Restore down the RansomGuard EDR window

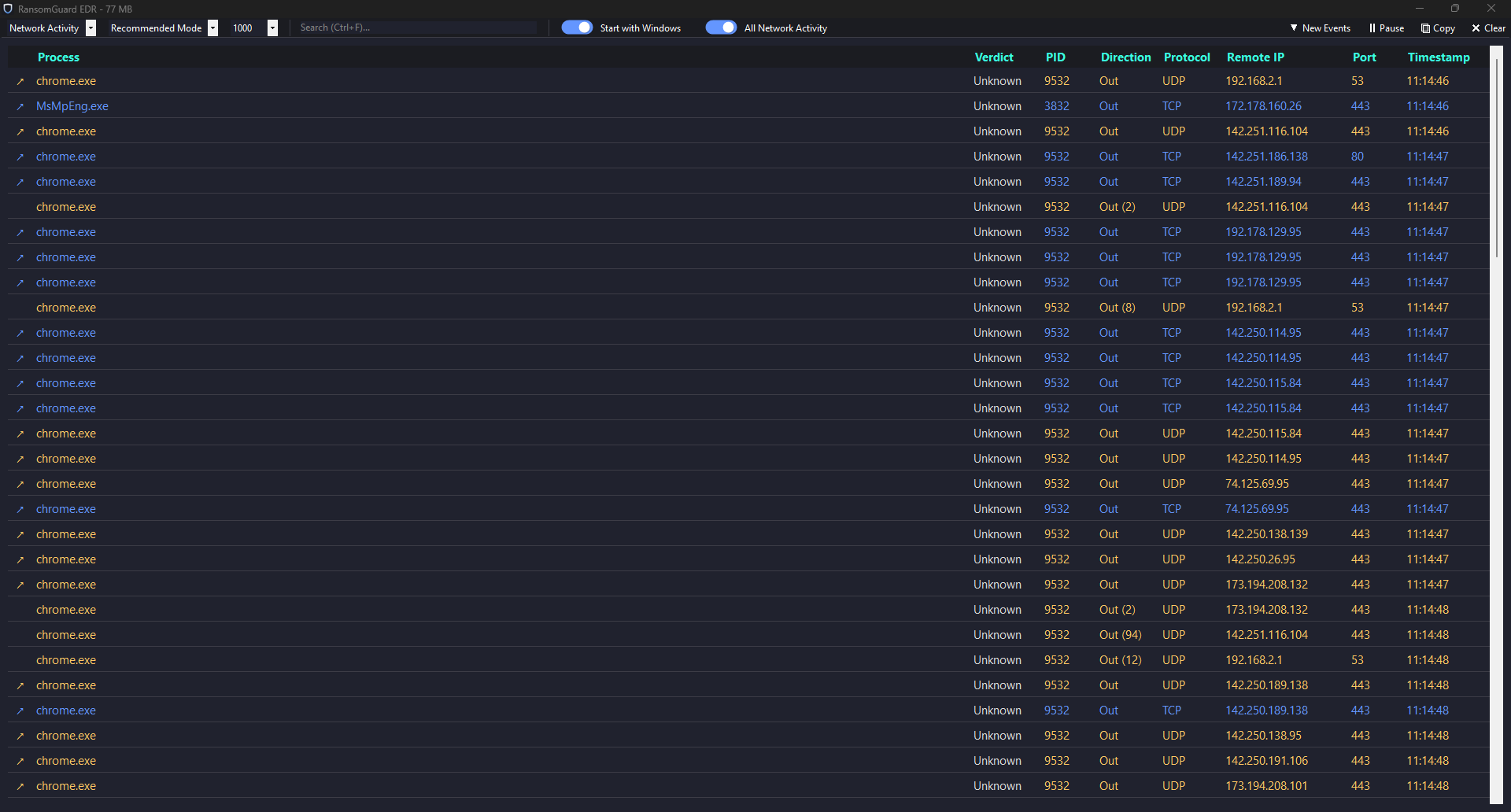(1455, 9)
